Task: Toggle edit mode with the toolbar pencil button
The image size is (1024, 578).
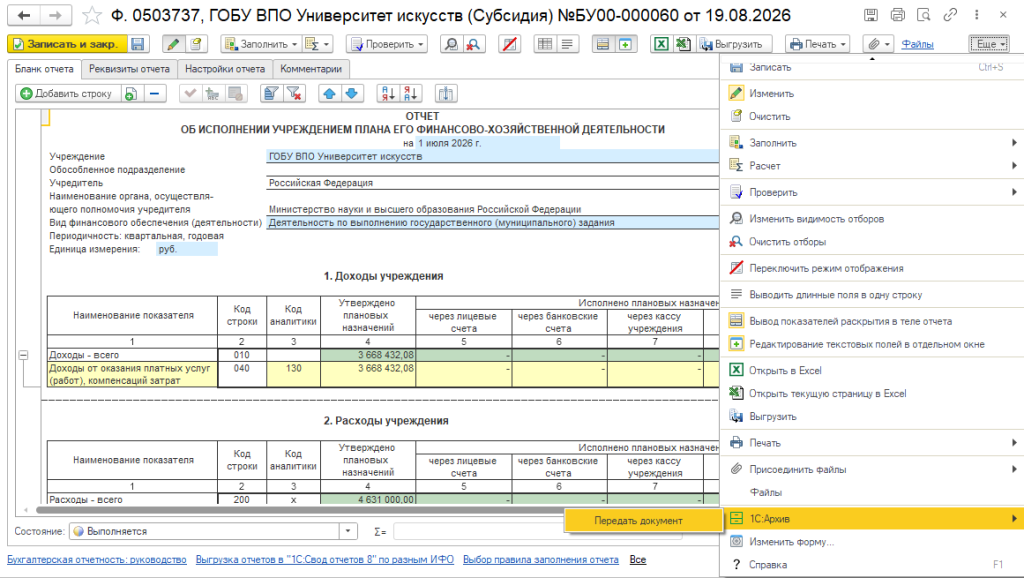Action: coord(173,44)
